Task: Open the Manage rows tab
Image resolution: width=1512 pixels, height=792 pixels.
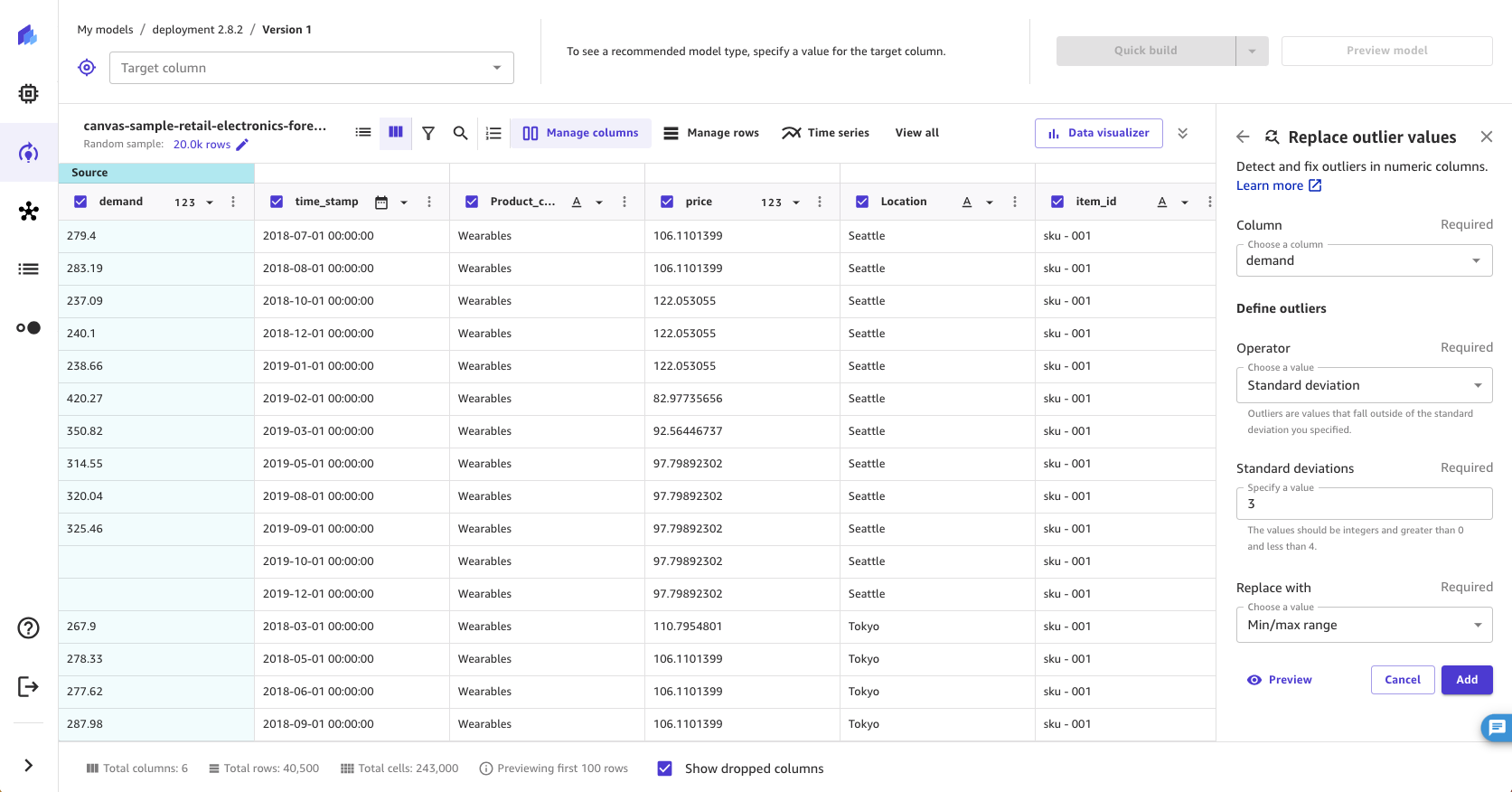Action: click(711, 133)
